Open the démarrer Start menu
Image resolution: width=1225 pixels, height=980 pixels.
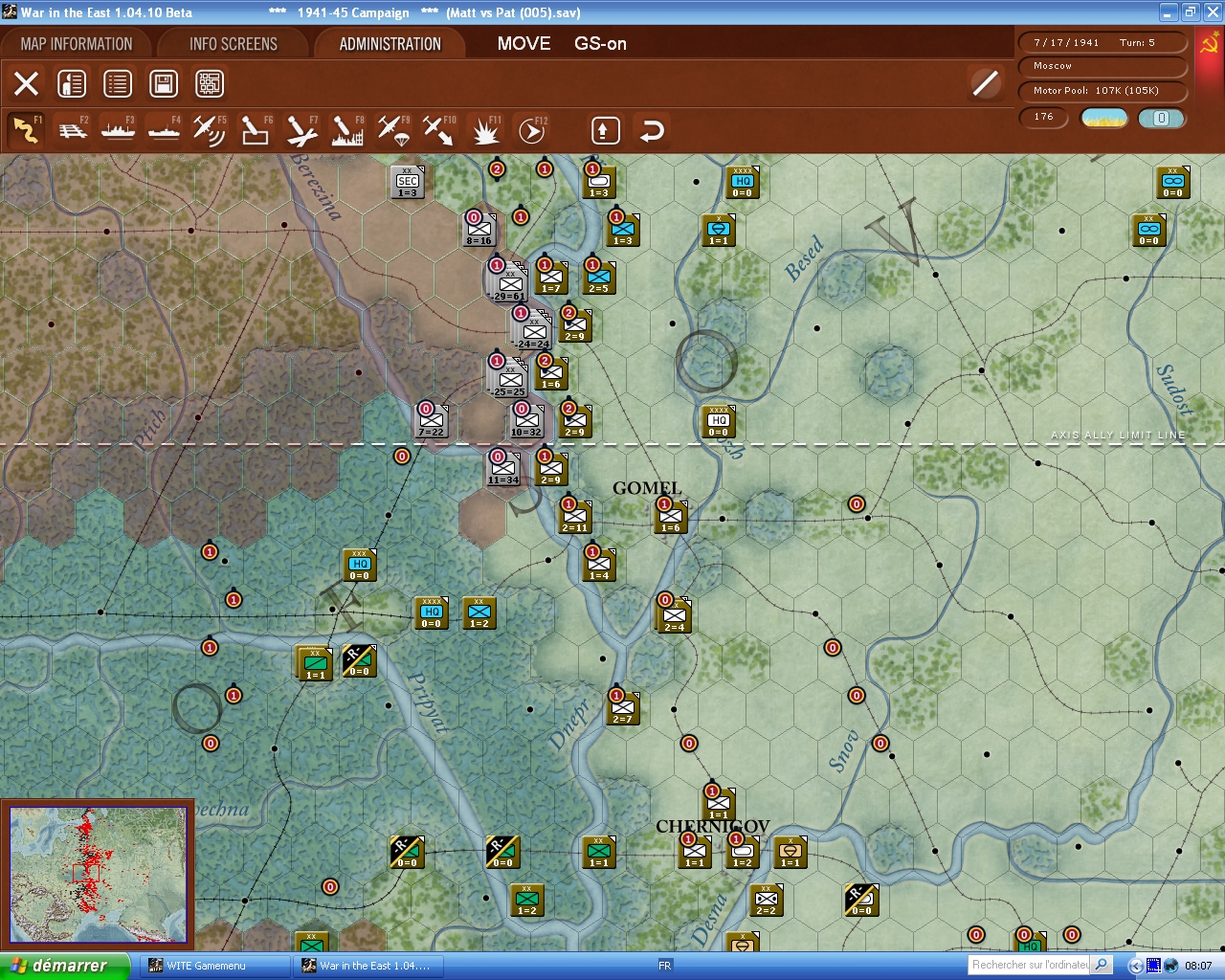click(64, 966)
